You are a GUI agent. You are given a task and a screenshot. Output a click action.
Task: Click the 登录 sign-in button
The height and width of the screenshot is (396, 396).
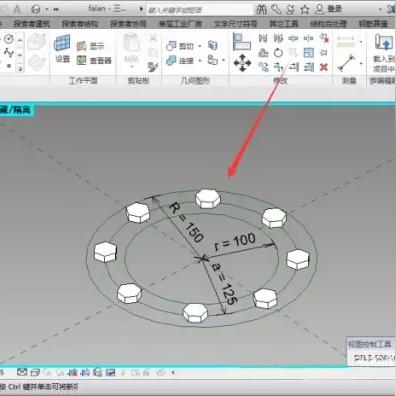(329, 9)
